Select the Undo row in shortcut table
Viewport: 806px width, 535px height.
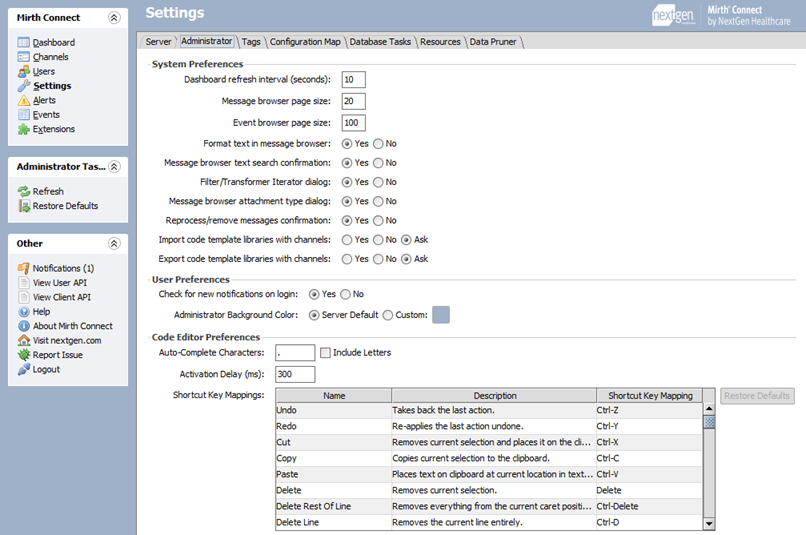point(489,410)
